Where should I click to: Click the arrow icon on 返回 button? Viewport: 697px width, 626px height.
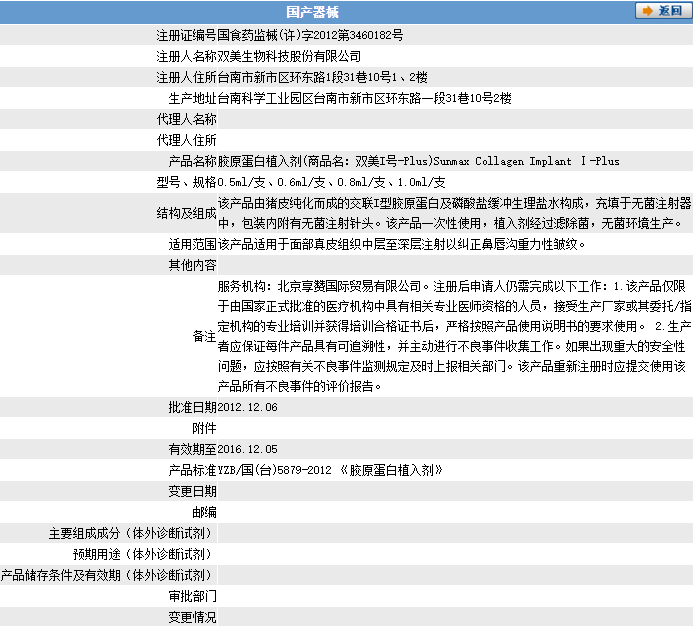648,10
